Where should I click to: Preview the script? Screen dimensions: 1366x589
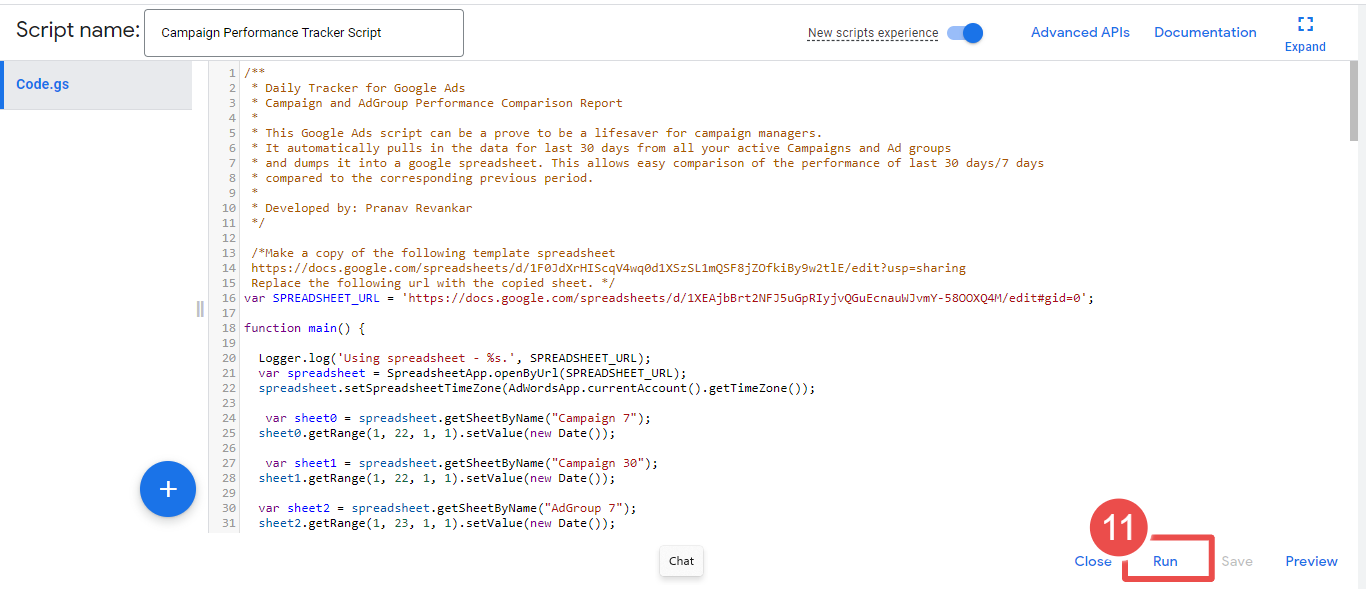click(1311, 561)
